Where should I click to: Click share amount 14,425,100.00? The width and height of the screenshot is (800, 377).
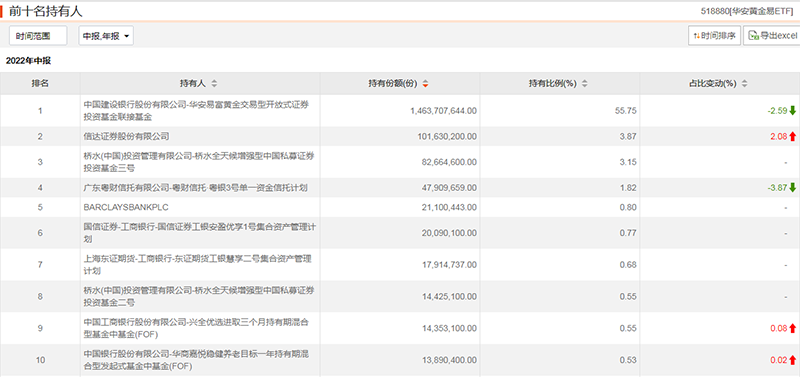point(449,296)
